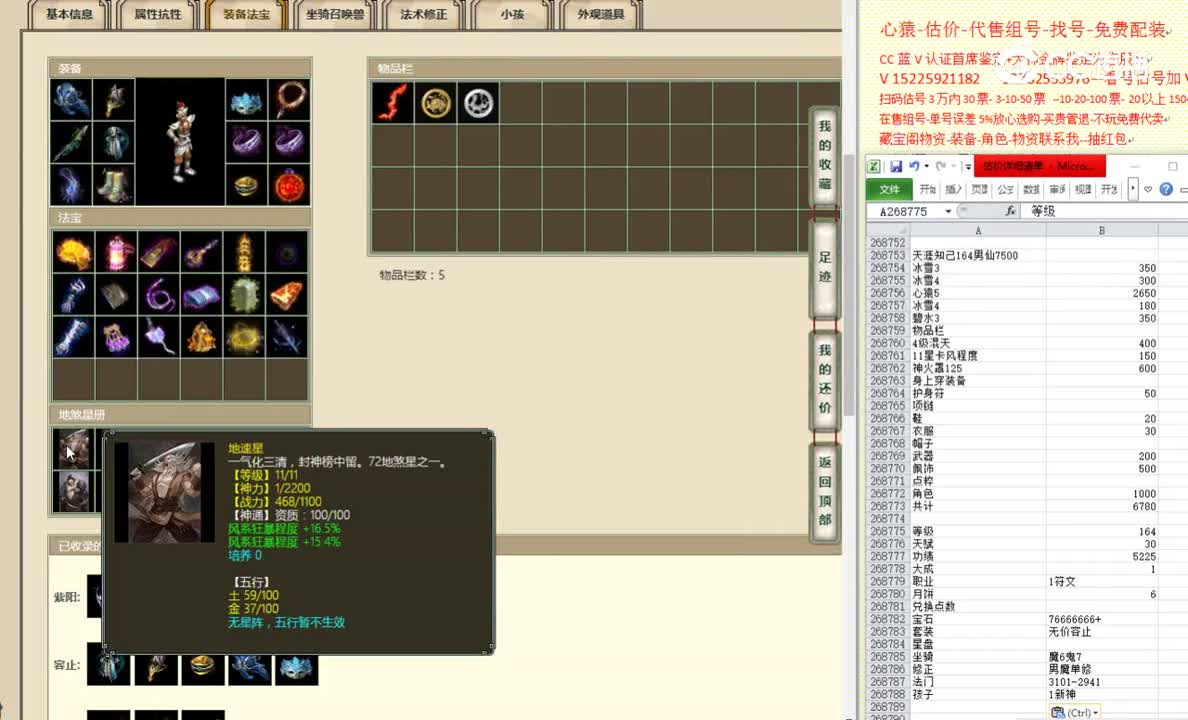Switch to the 装备法宝 tab
Screen dimensions: 1188x720
pyautogui.click(x=246, y=14)
